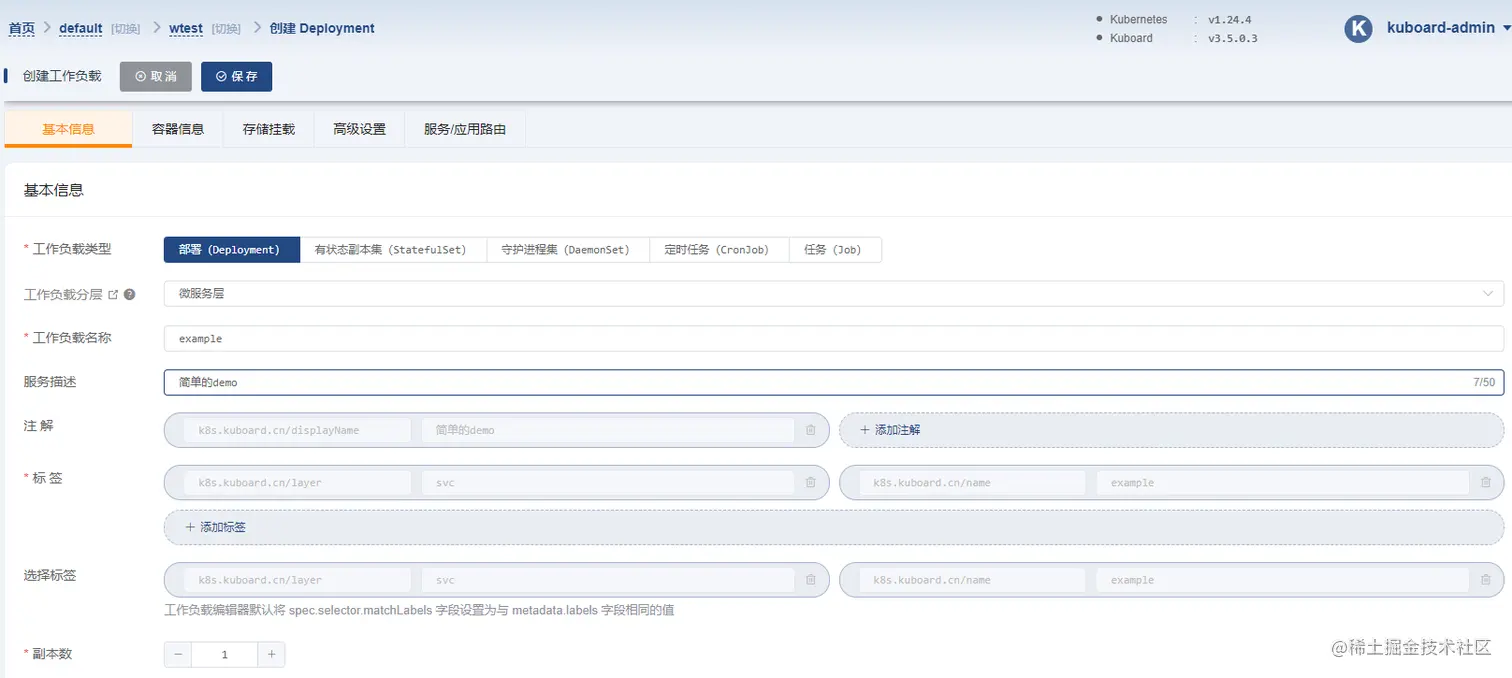Click 选择标签 key k8s.kuboard.cn/layer field

297,580
